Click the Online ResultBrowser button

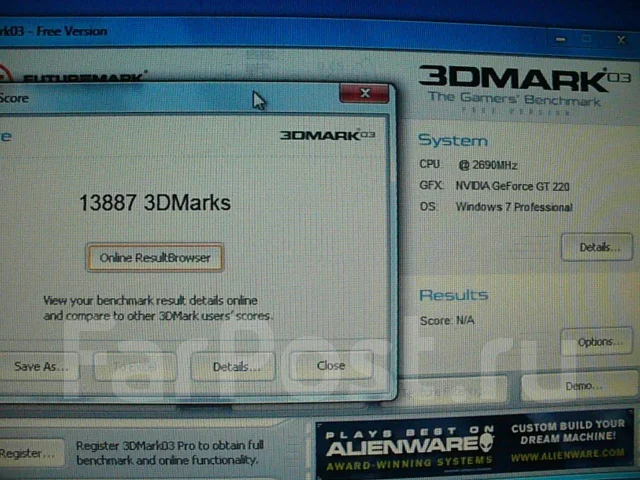[x=155, y=258]
